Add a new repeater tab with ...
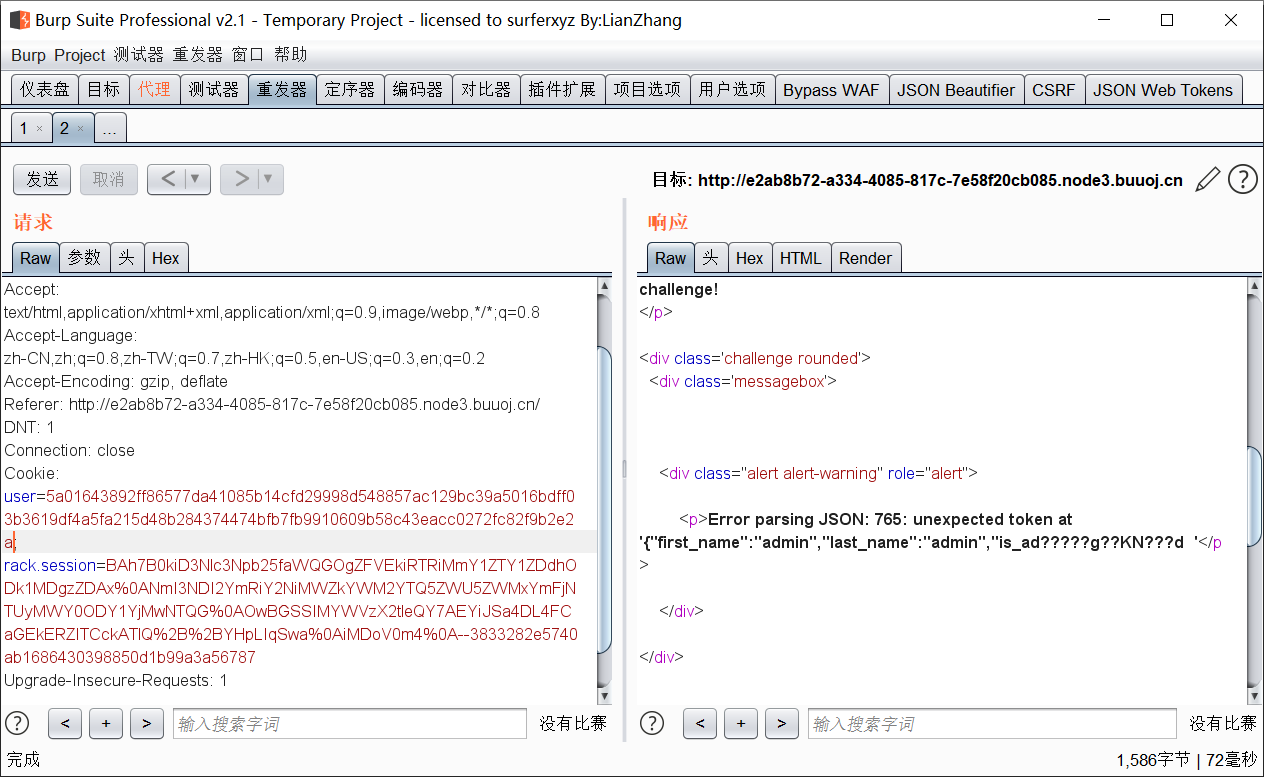Image resolution: width=1264 pixels, height=777 pixels. [x=110, y=128]
